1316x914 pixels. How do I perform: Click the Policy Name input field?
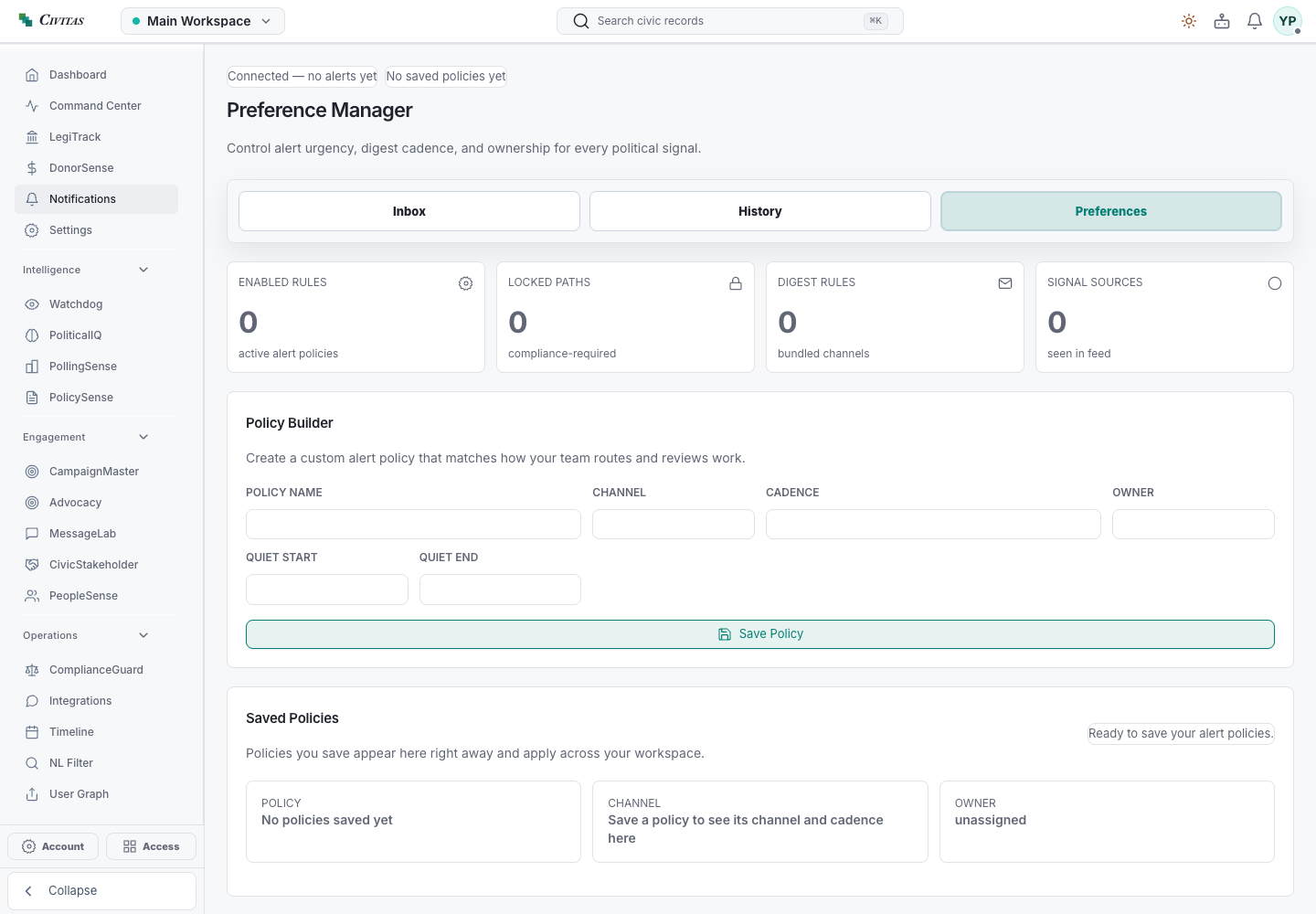pos(413,525)
